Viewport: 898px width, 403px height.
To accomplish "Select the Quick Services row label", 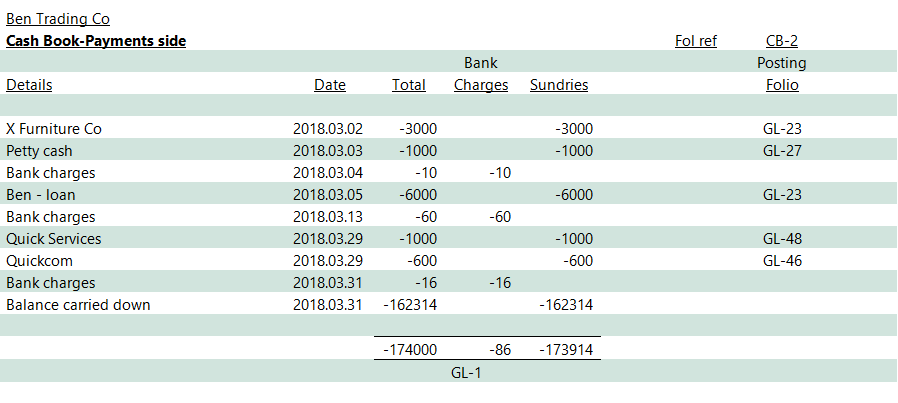I will point(53,239).
